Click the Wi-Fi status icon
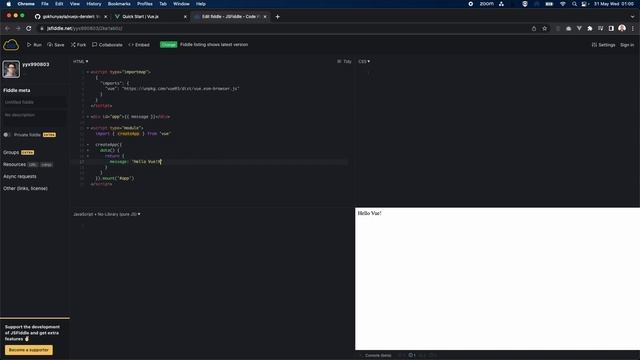The height and width of the screenshot is (360, 640). click(x=563, y=4)
